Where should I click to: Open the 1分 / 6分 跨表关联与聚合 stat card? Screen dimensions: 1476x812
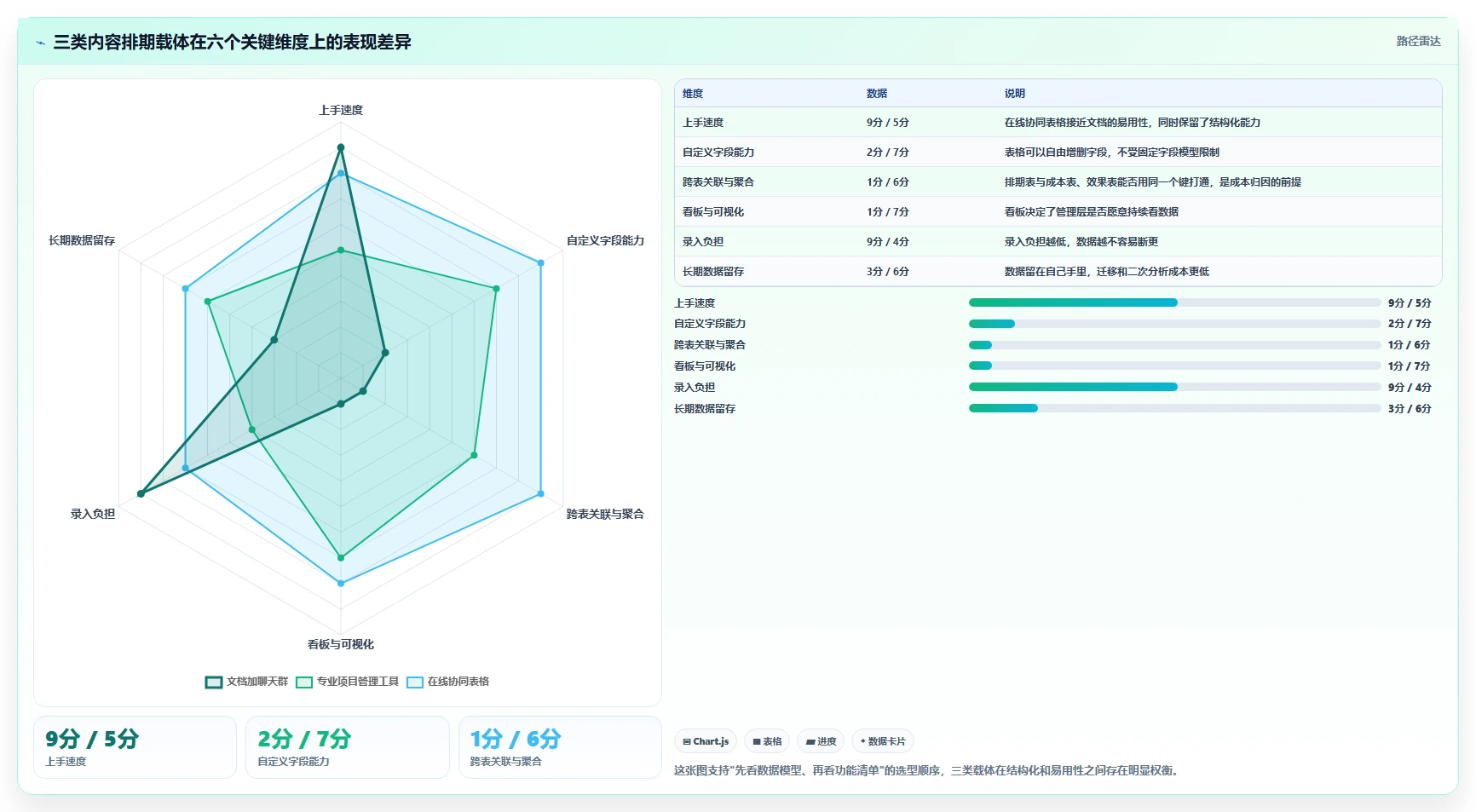(560, 747)
